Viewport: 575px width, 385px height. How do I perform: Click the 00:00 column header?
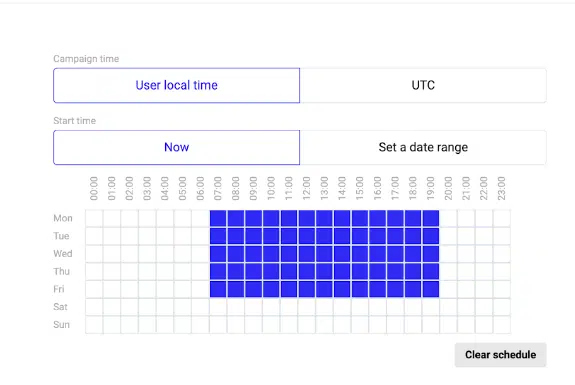[94, 188]
